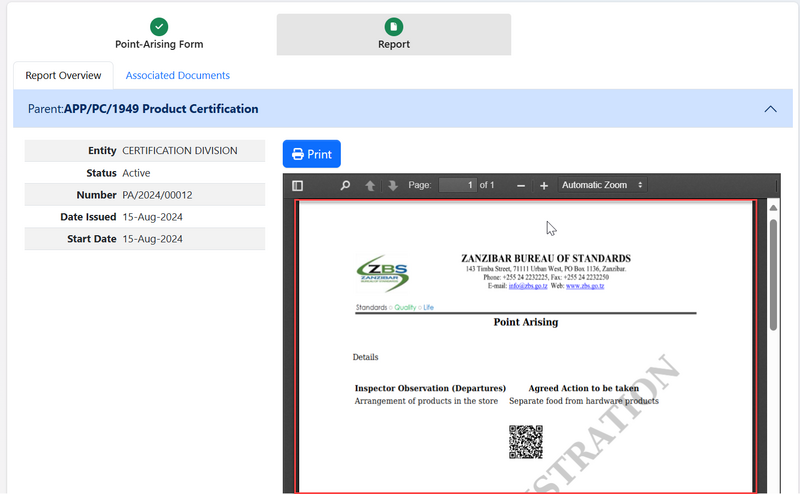This screenshot has height=494, width=800.
Task: Click the green Point-Arising Form checkmark icon
Action: point(159,27)
